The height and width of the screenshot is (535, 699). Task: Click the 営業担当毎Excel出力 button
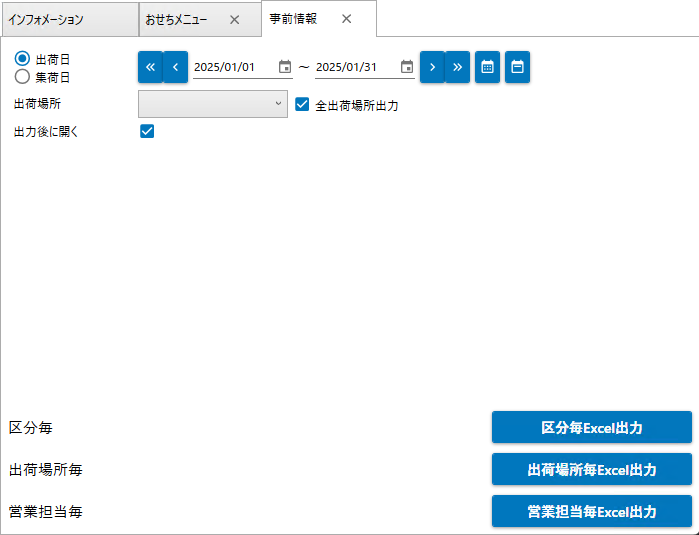(592, 511)
